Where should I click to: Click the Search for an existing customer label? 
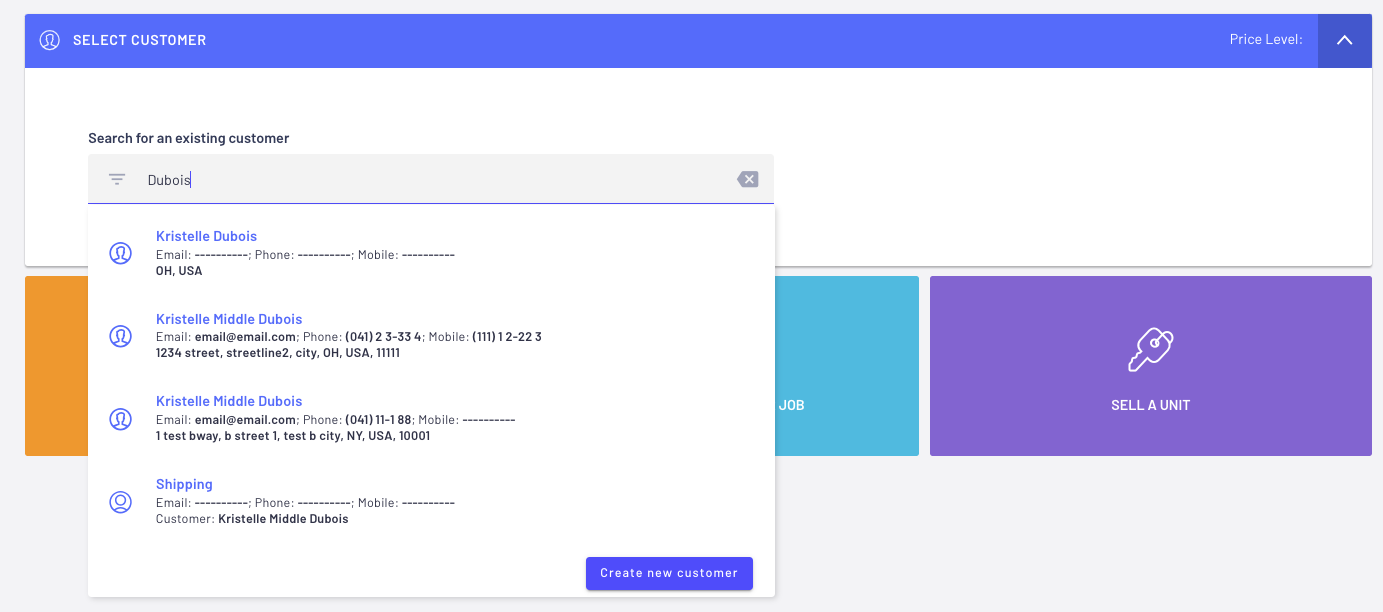tap(189, 138)
